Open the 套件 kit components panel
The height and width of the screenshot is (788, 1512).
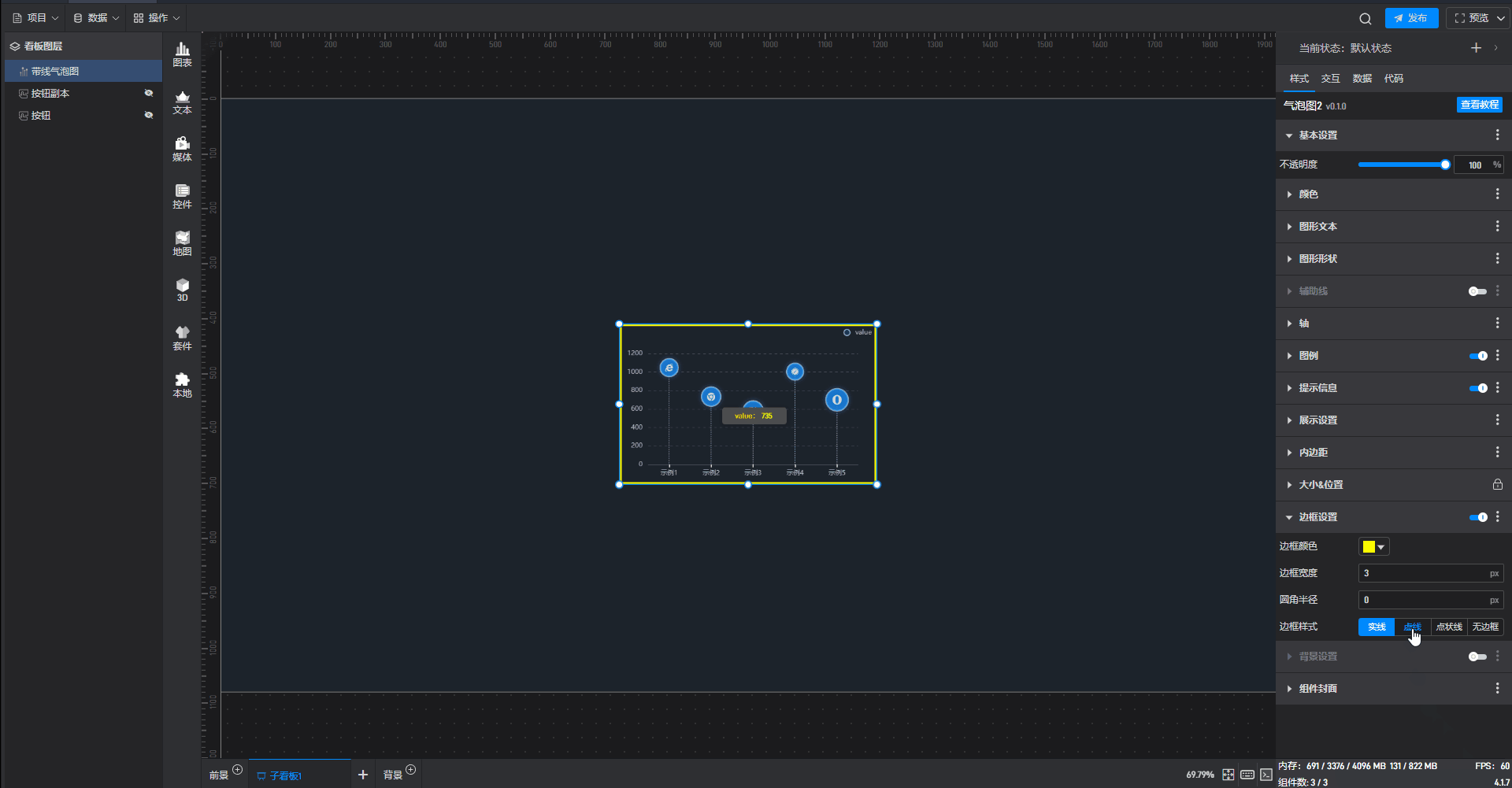coord(182,338)
